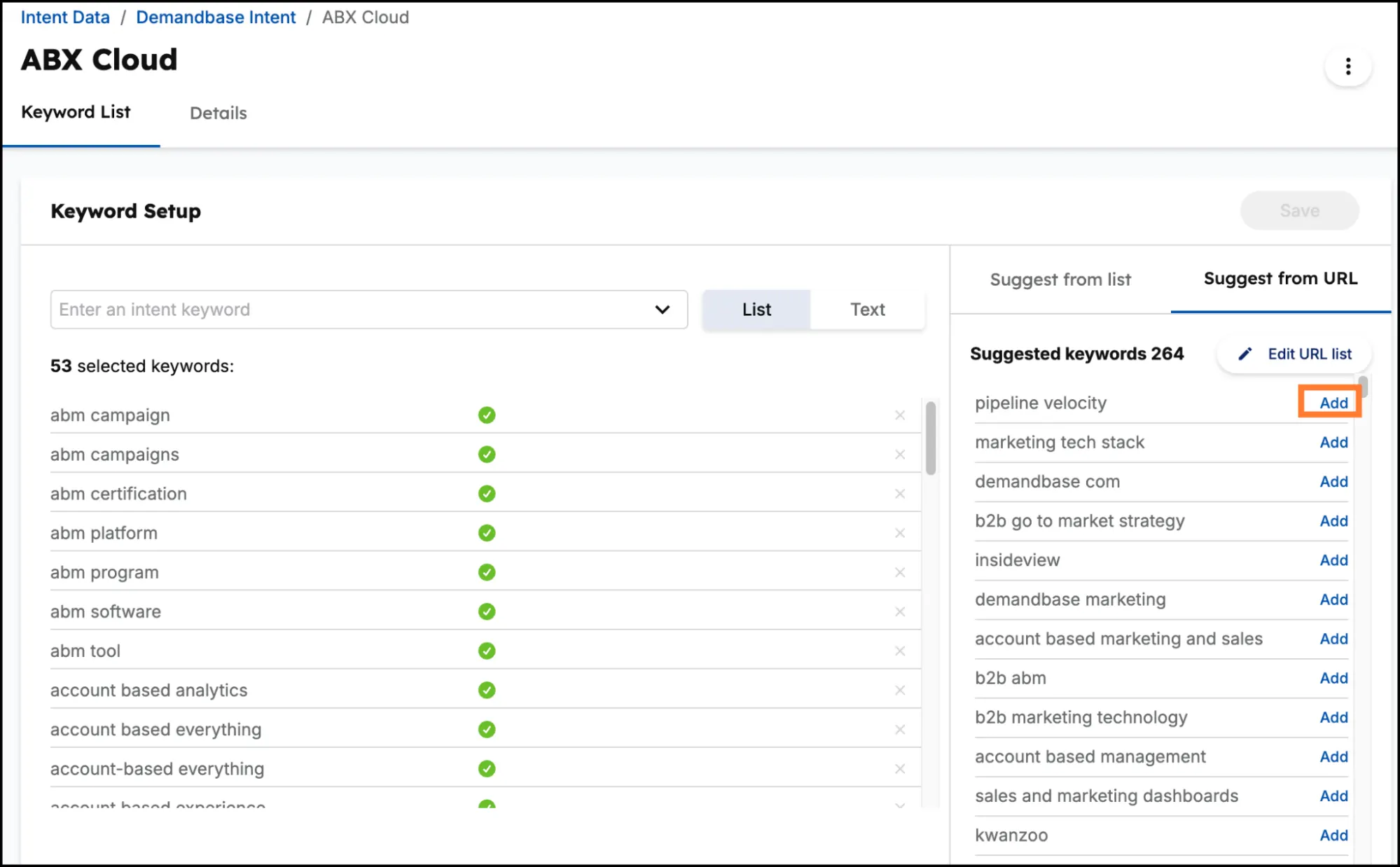Add sales and marketing dashboards keyword
Image resolution: width=1400 pixels, height=867 pixels.
(x=1333, y=795)
